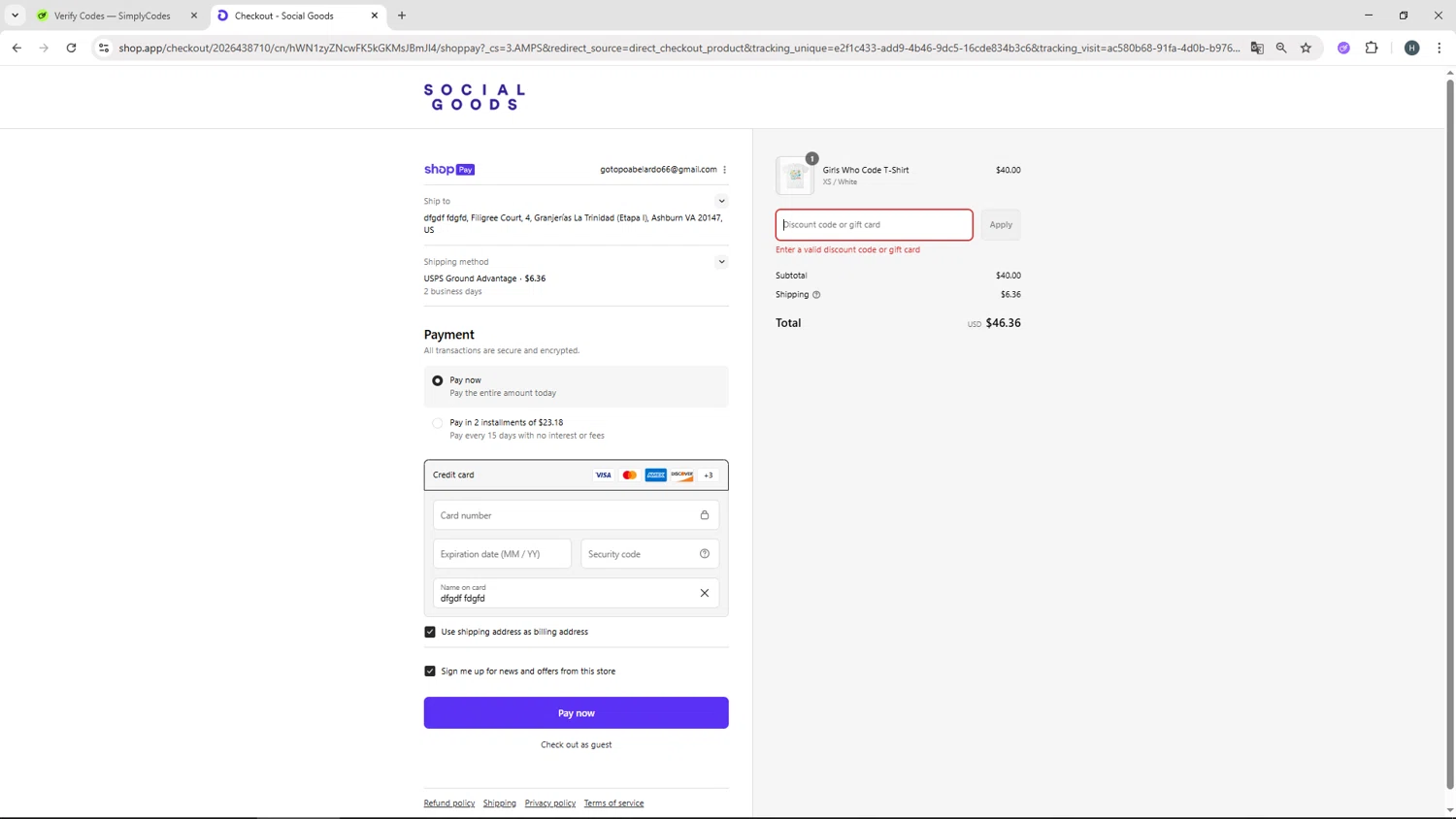
Task: Click the forward navigation arrow
Action: [x=44, y=48]
